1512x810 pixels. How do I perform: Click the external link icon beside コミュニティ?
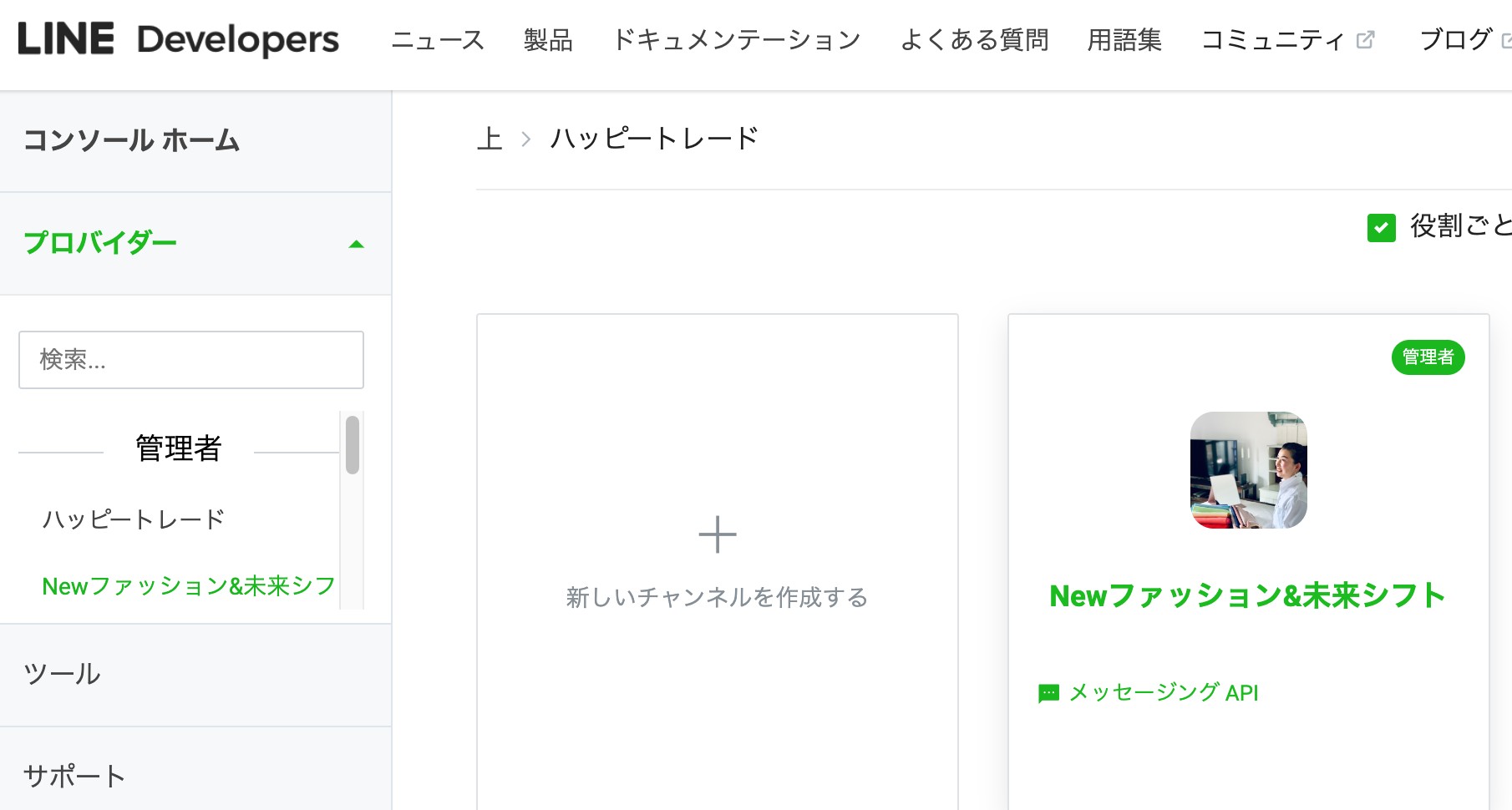(1365, 39)
